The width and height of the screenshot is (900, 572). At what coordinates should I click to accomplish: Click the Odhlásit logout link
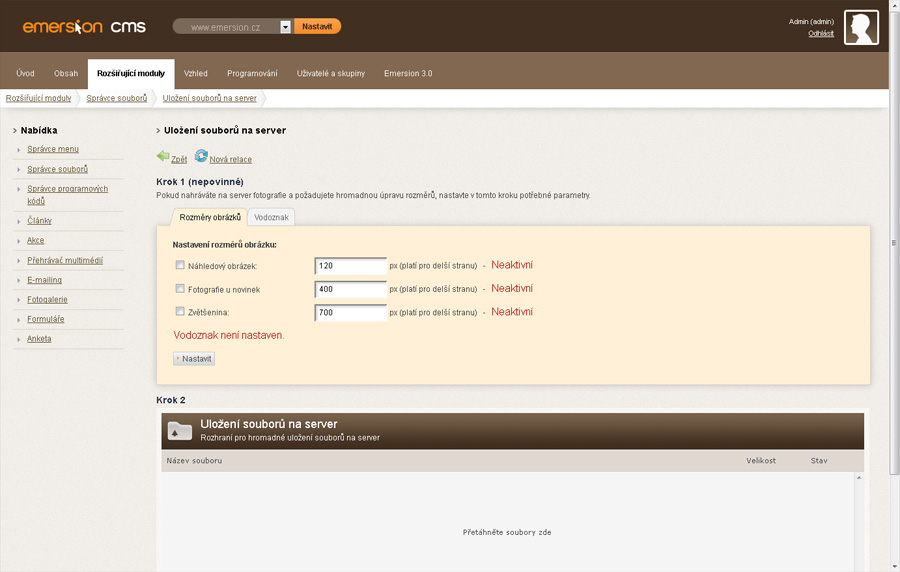pyautogui.click(x=821, y=33)
